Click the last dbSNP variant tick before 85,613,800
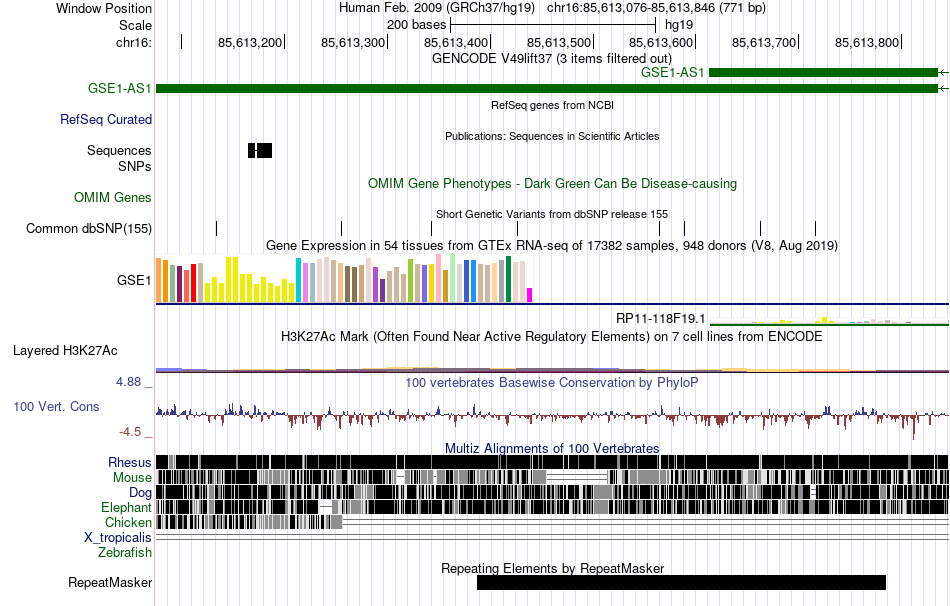The height and width of the screenshot is (606, 950). point(815,228)
